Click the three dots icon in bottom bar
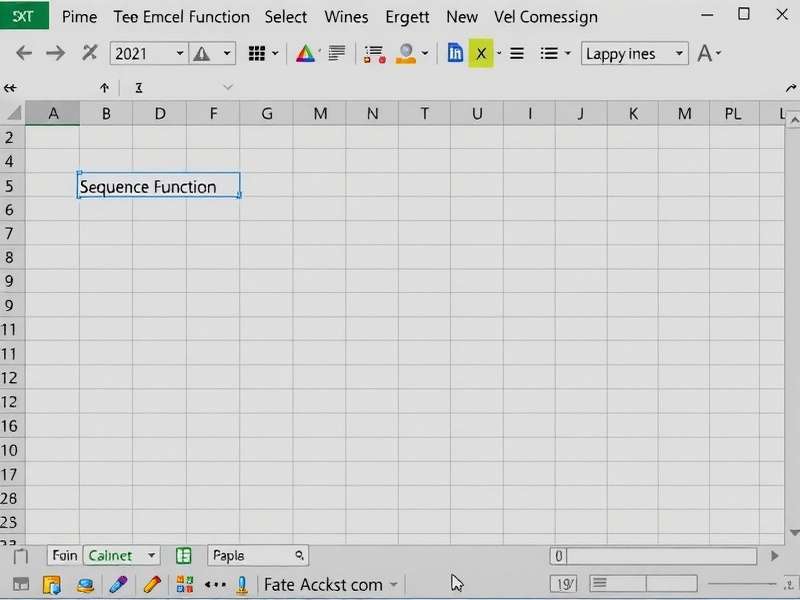 click(x=215, y=584)
